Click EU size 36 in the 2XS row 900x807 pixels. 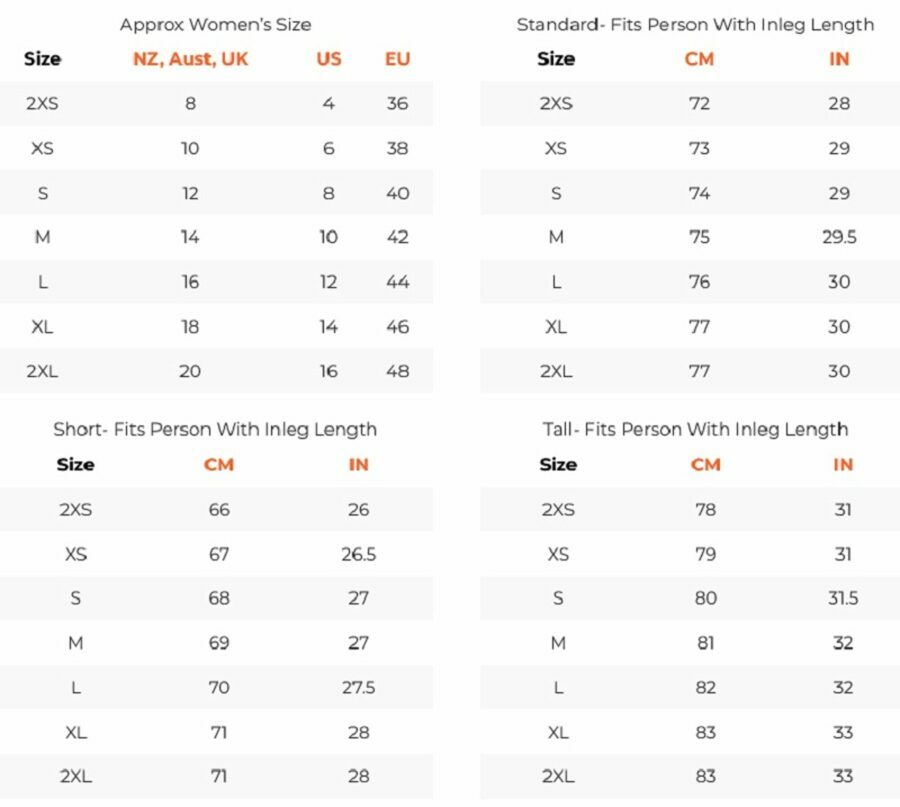pos(397,103)
